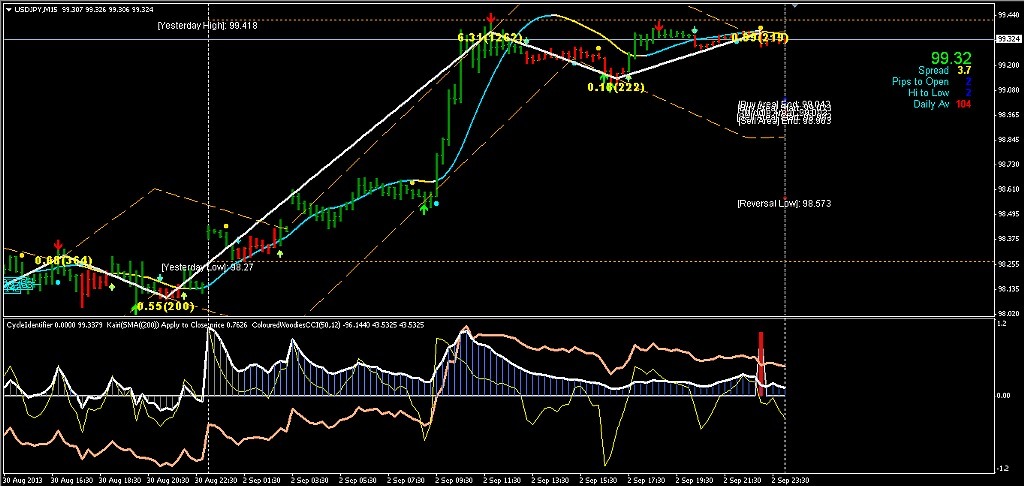Click the USDJPY,M15 chart title
Image resolution: width=1024 pixels, height=486 pixels.
(x=35, y=8)
